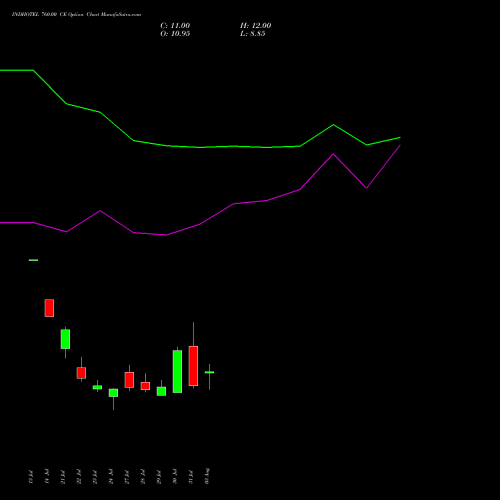Click the small flat green dash above the first date

click(x=33, y=260)
